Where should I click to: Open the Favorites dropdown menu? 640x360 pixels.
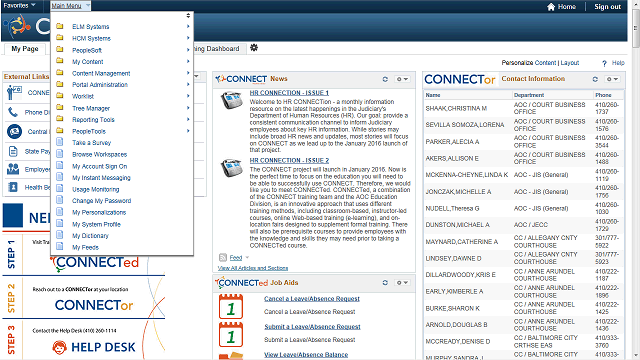(19, 6)
